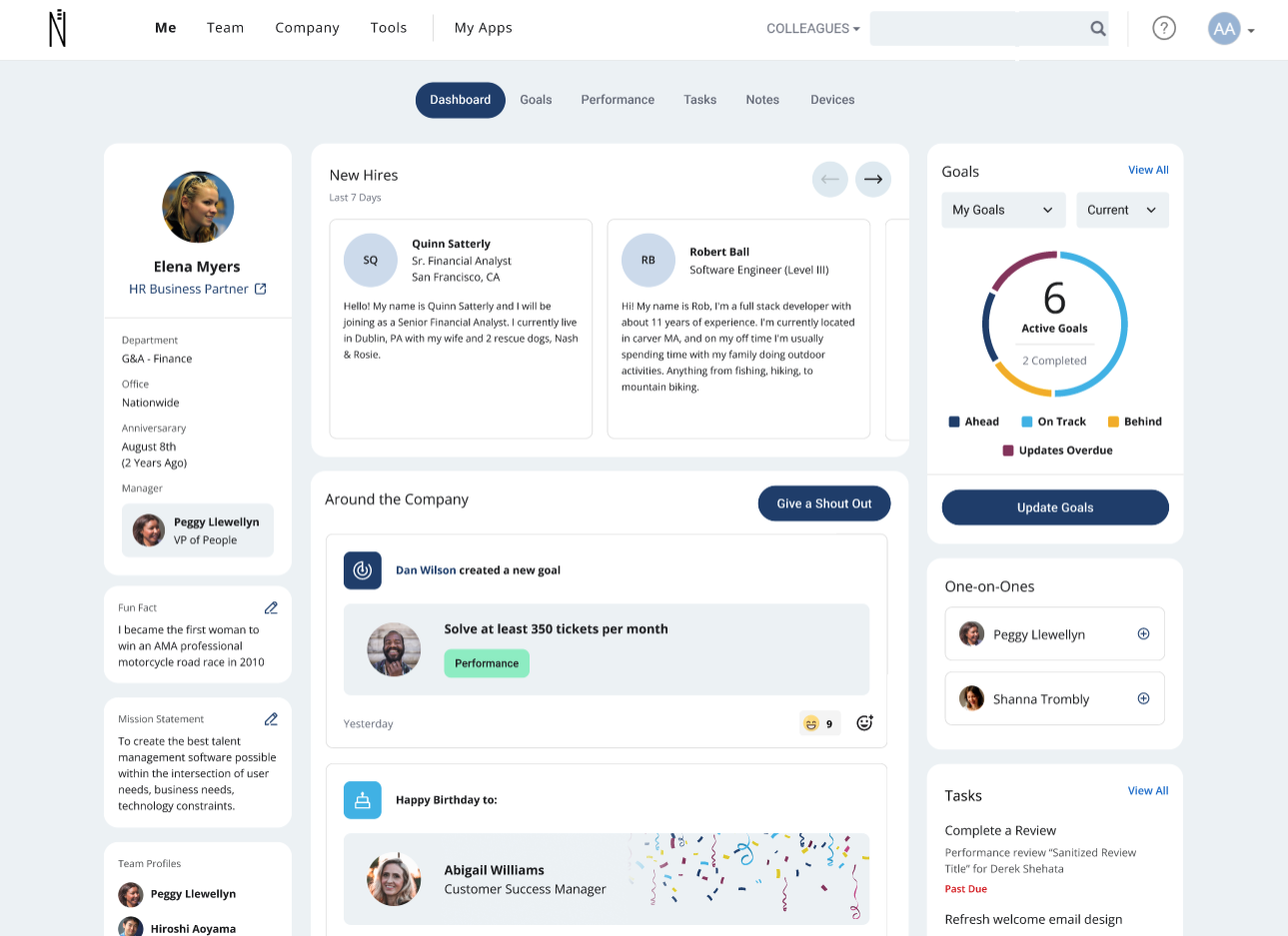Open Shanna Trombly one-on-one row
Viewport: 1288px width, 936px height.
[x=1055, y=698]
